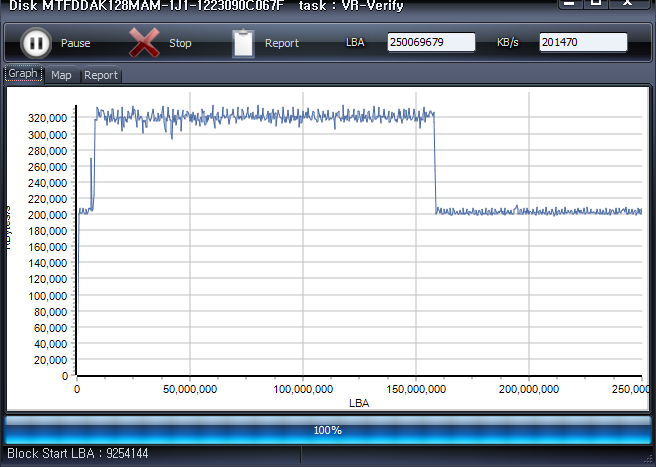Viewport: 656px width, 467px height.
Task: Click the 320,000 y-axis label
Action: click(47, 118)
